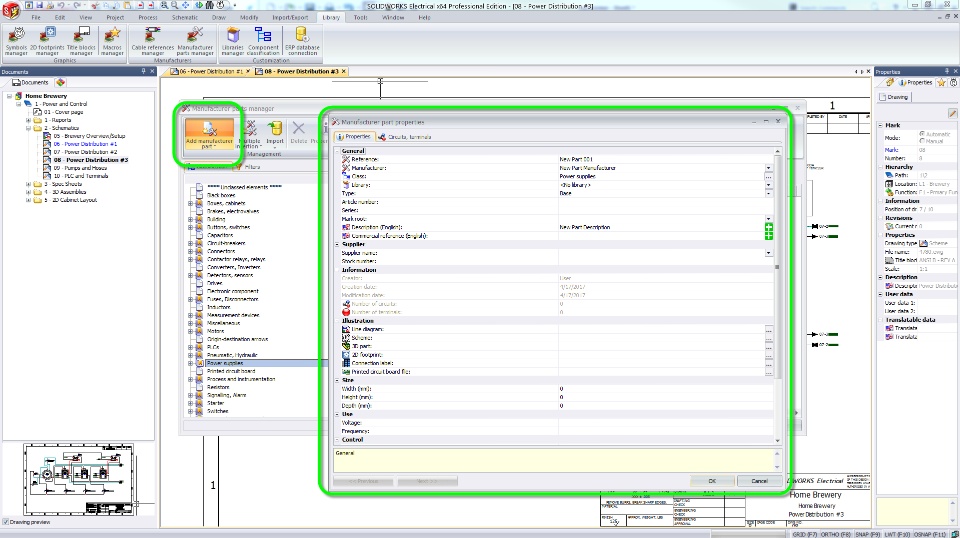
Task: Click the OK button
Action: click(x=711, y=481)
